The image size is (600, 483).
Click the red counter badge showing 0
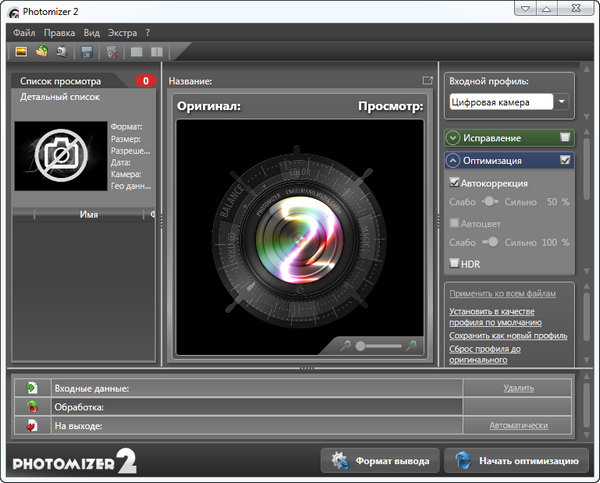tap(146, 81)
